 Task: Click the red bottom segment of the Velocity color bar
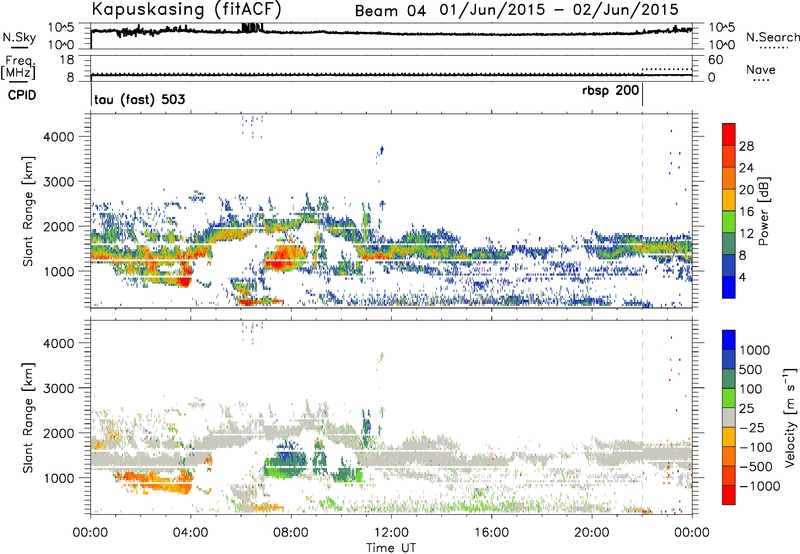pyautogui.click(x=729, y=495)
